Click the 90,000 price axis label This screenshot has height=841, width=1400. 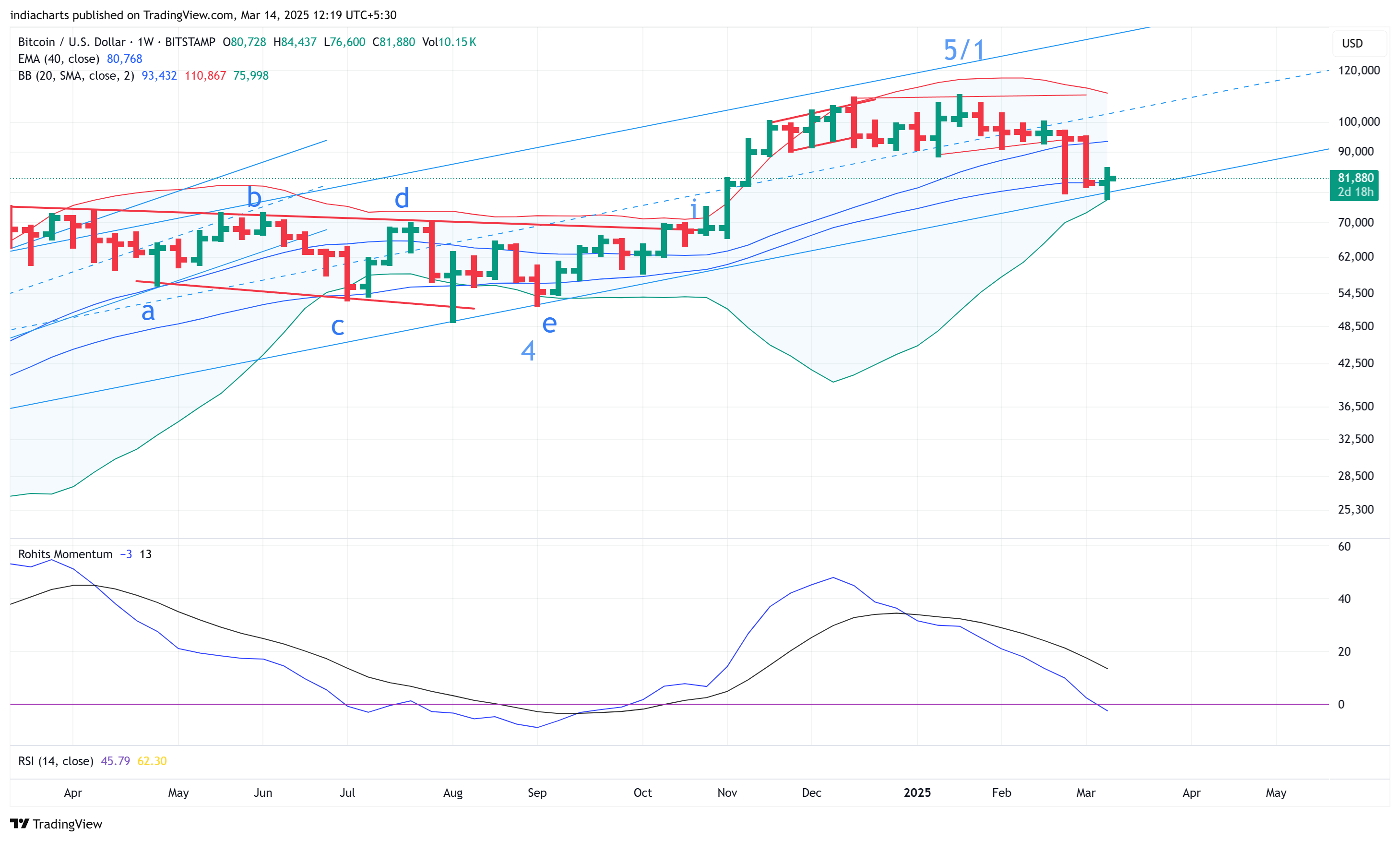[1355, 152]
